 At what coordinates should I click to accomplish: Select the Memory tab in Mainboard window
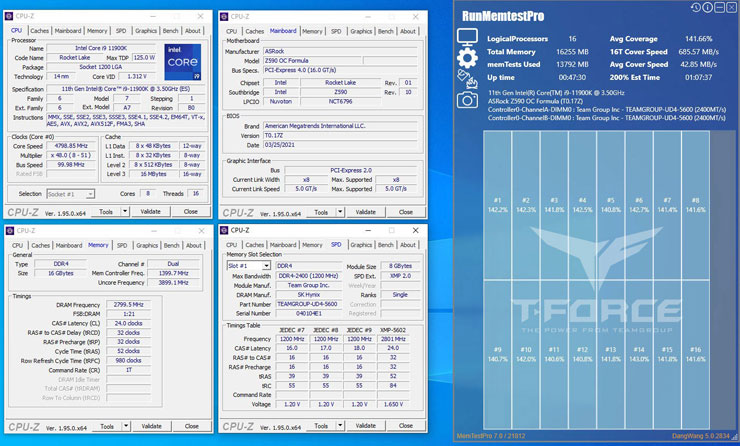tap(312, 31)
